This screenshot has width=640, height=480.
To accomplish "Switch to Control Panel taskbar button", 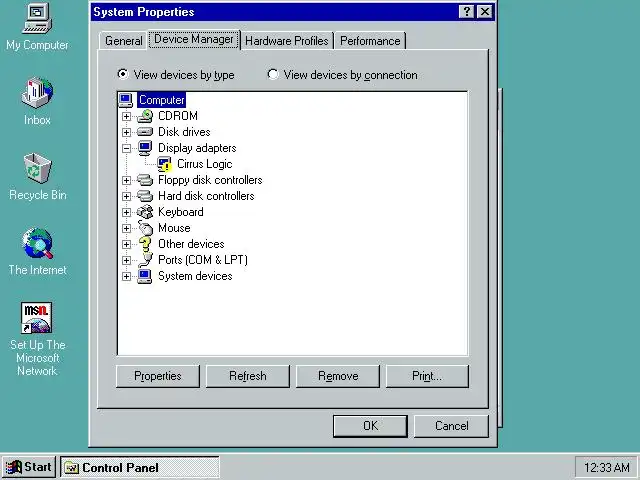I will [x=140, y=467].
